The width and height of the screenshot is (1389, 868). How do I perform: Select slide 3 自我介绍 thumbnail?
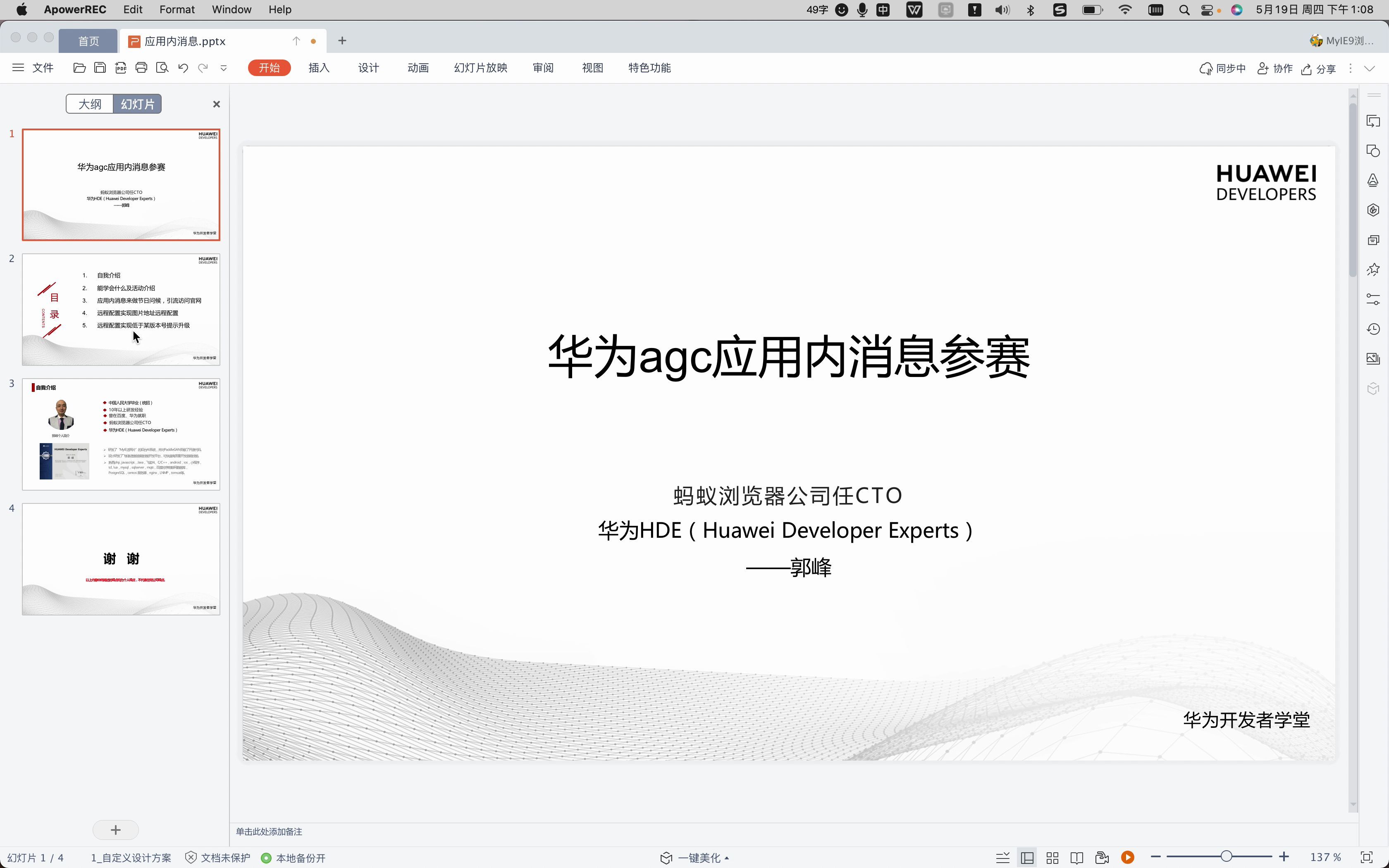(121, 434)
